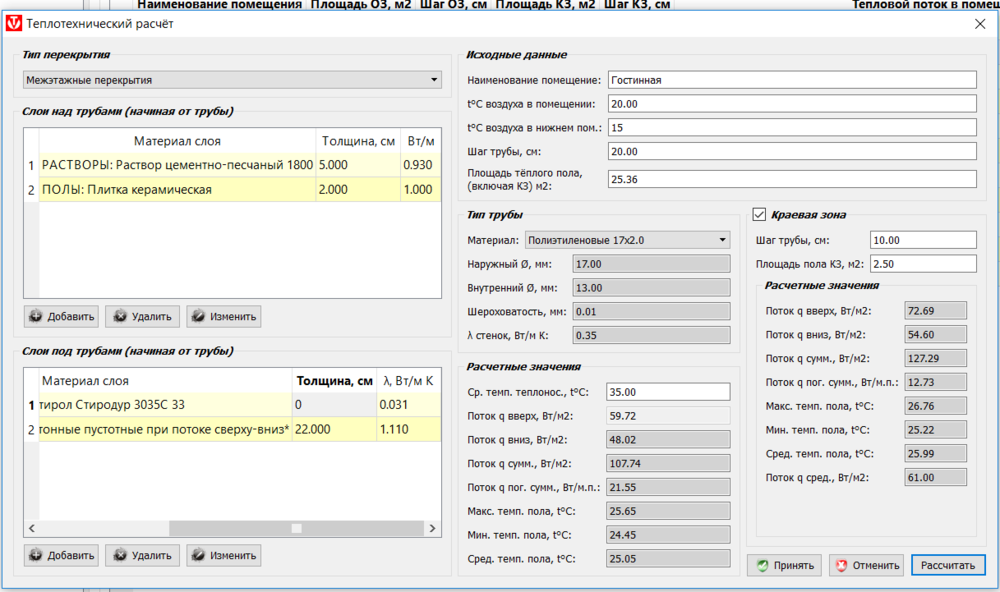Image resolution: width=1000 pixels, height=592 pixels.
Task: Click the scrollbar right arrow in lower table
Action: point(433,528)
